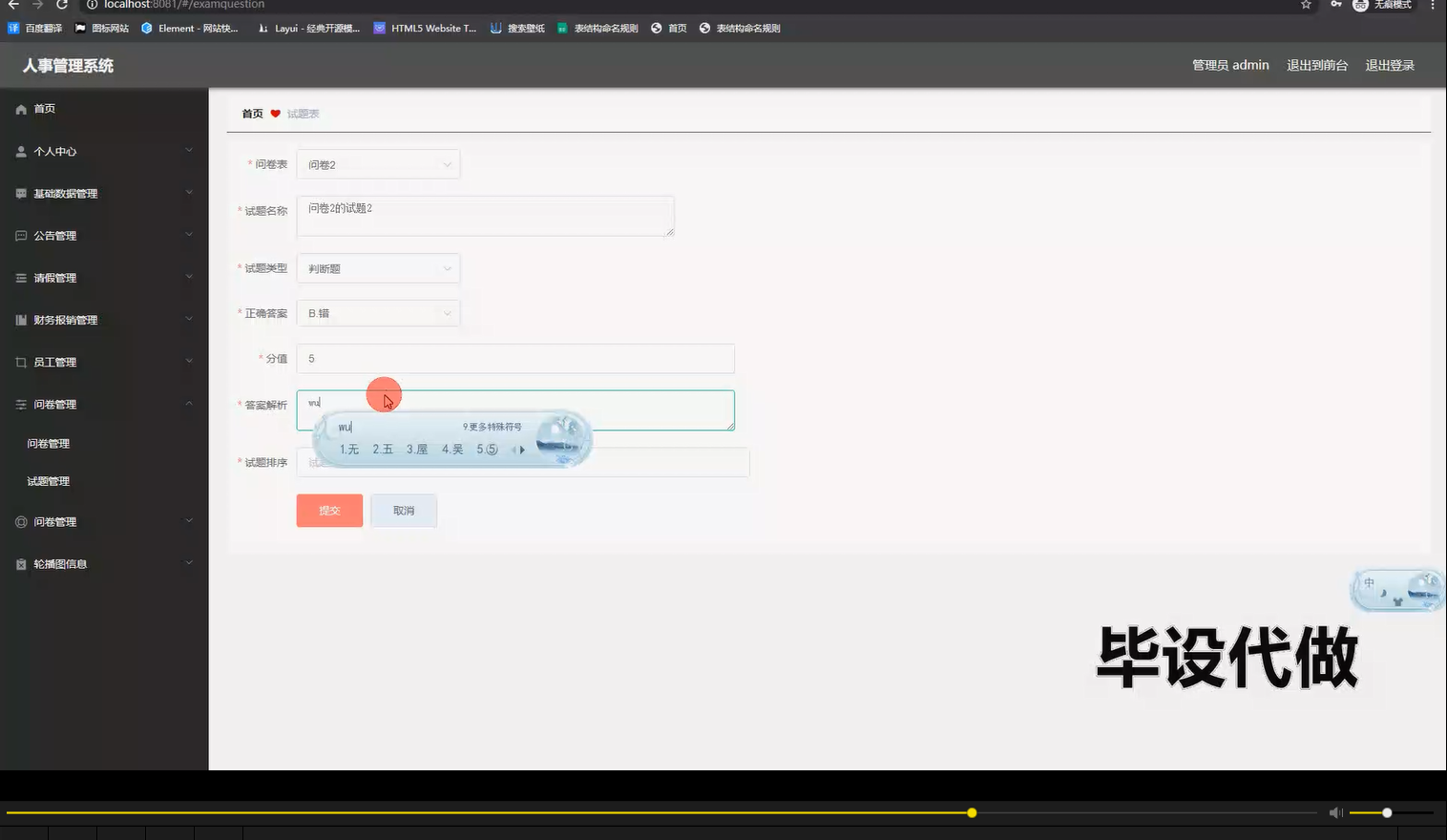Click the 基础数据管理 icon
The image size is (1447, 840).
pos(20,193)
